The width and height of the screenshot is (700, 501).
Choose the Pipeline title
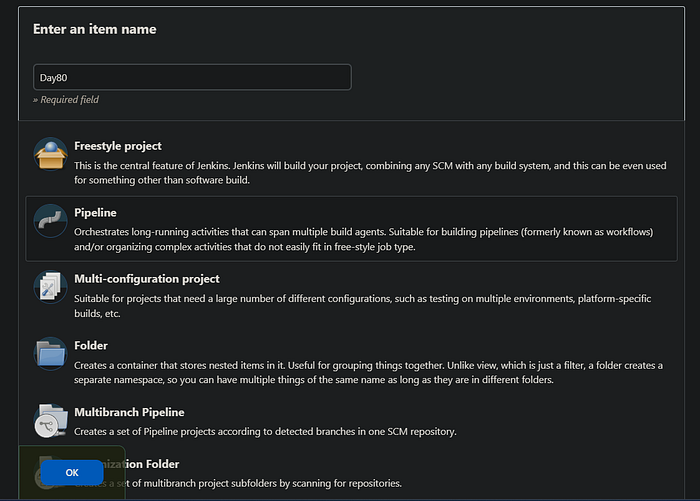click(95, 213)
